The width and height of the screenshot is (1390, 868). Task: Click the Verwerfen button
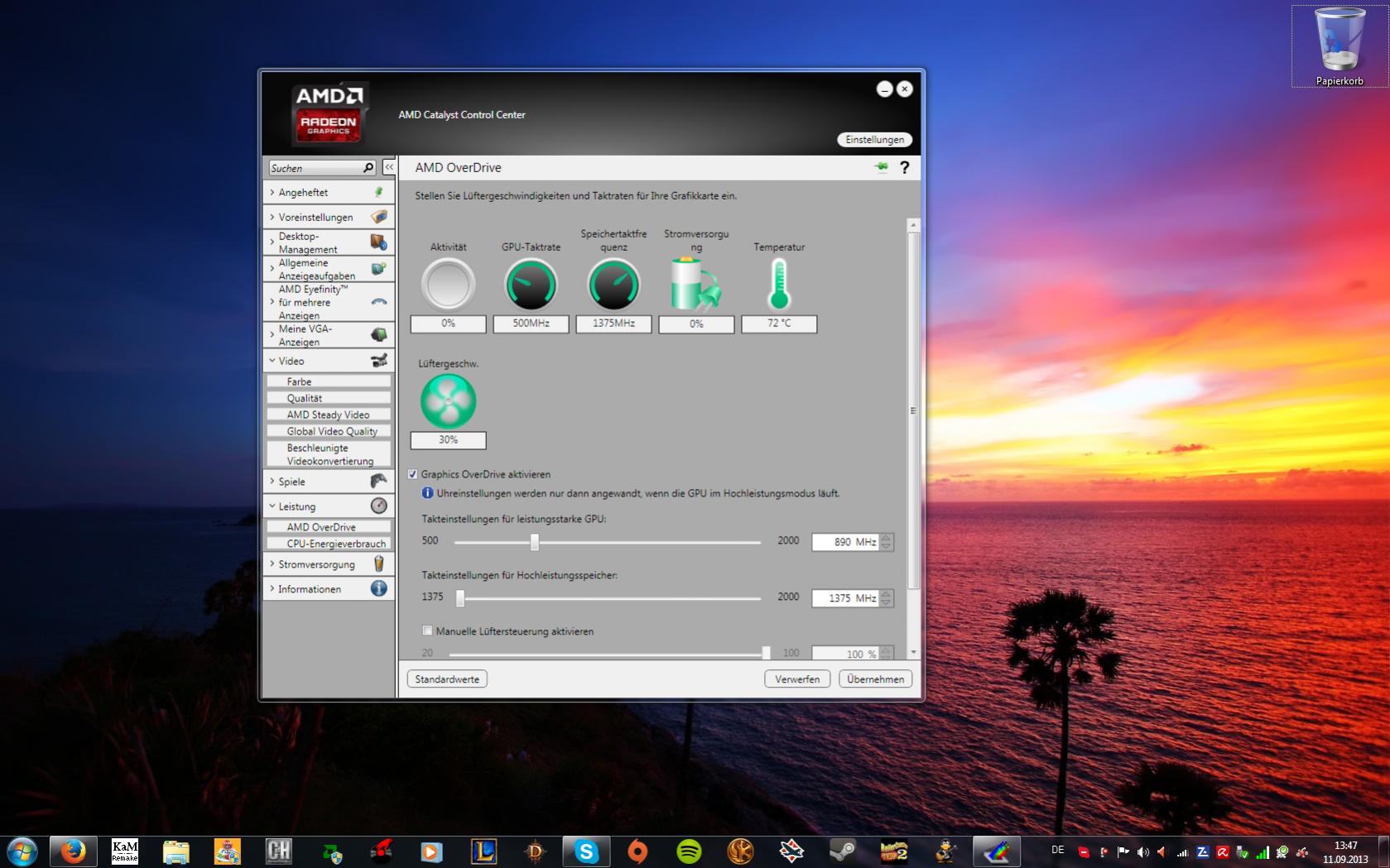[797, 679]
